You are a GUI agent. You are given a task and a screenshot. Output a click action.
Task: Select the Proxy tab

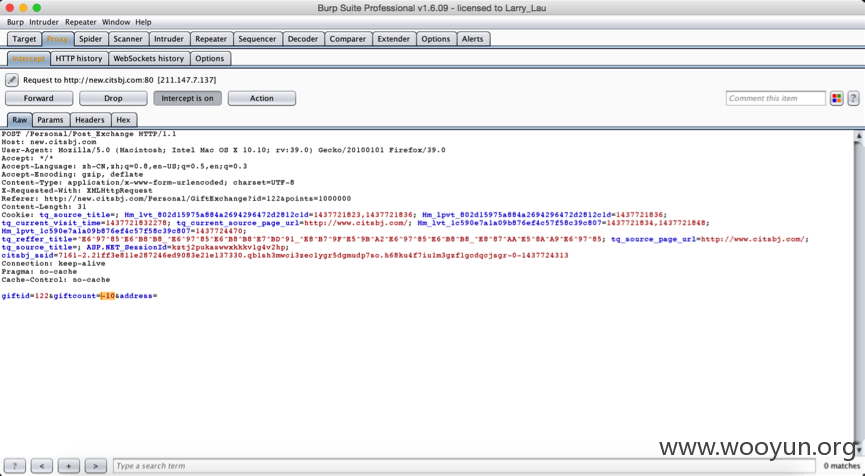pos(57,39)
